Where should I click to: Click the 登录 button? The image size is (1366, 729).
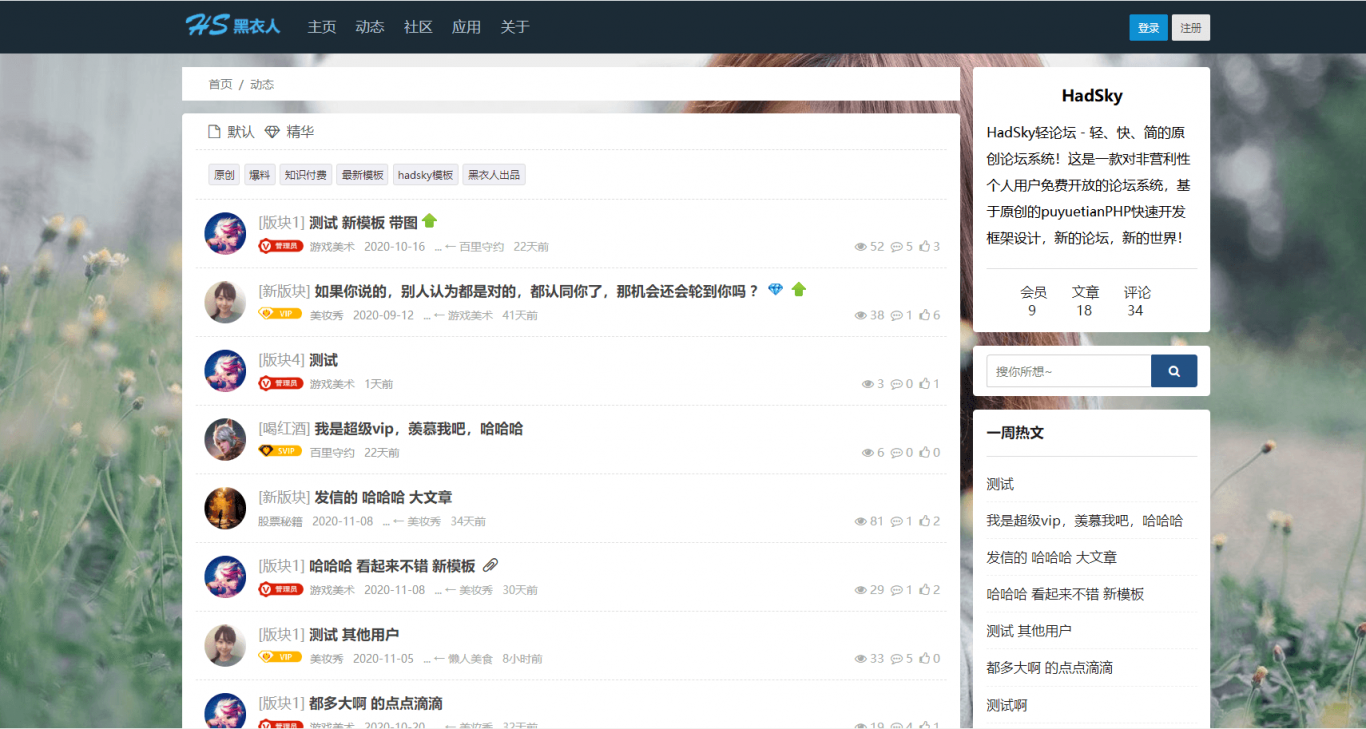coord(1148,28)
